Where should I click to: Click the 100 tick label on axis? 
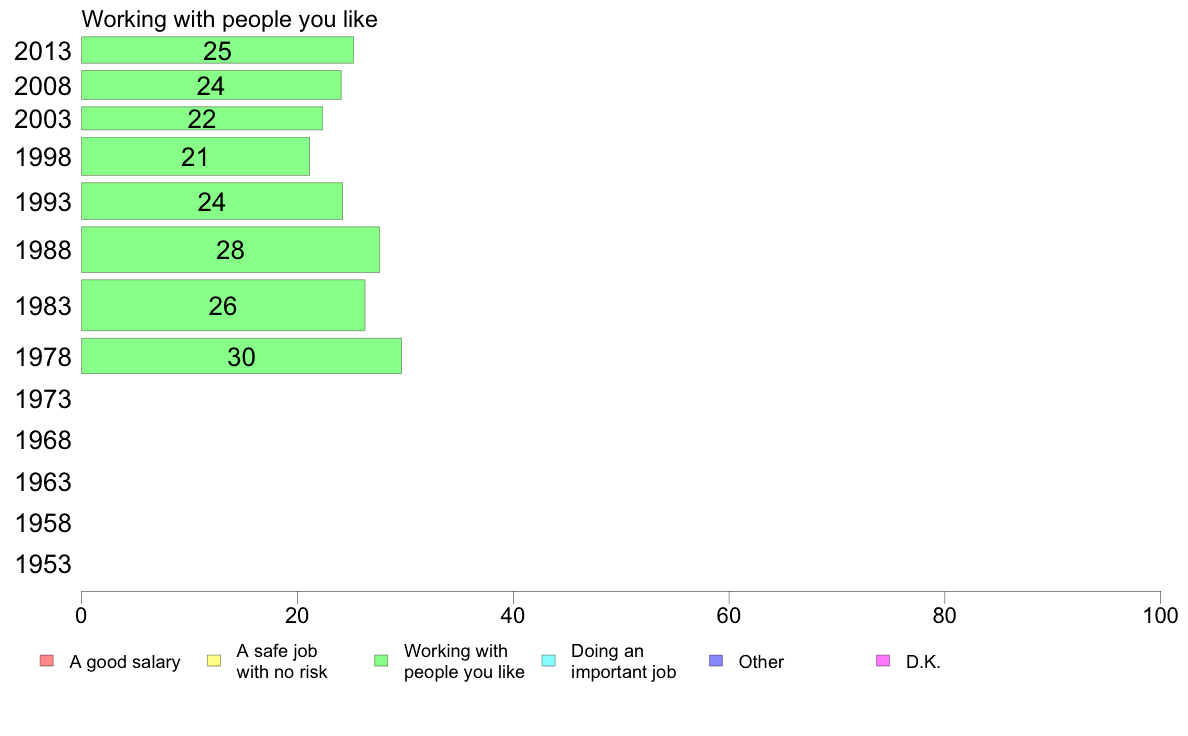point(1160,615)
